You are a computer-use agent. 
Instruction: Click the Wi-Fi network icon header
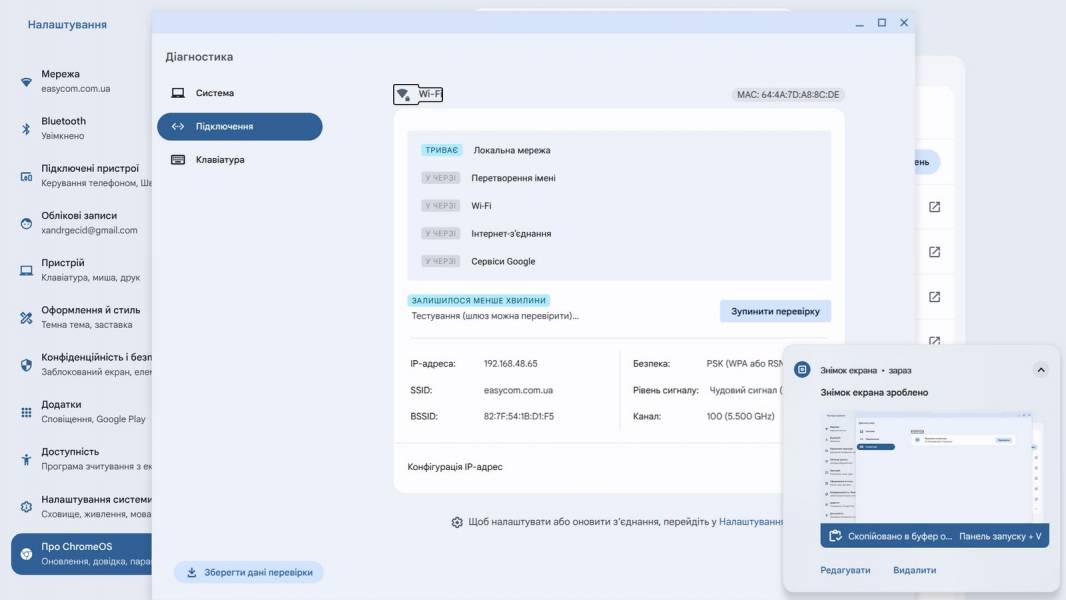(418, 94)
